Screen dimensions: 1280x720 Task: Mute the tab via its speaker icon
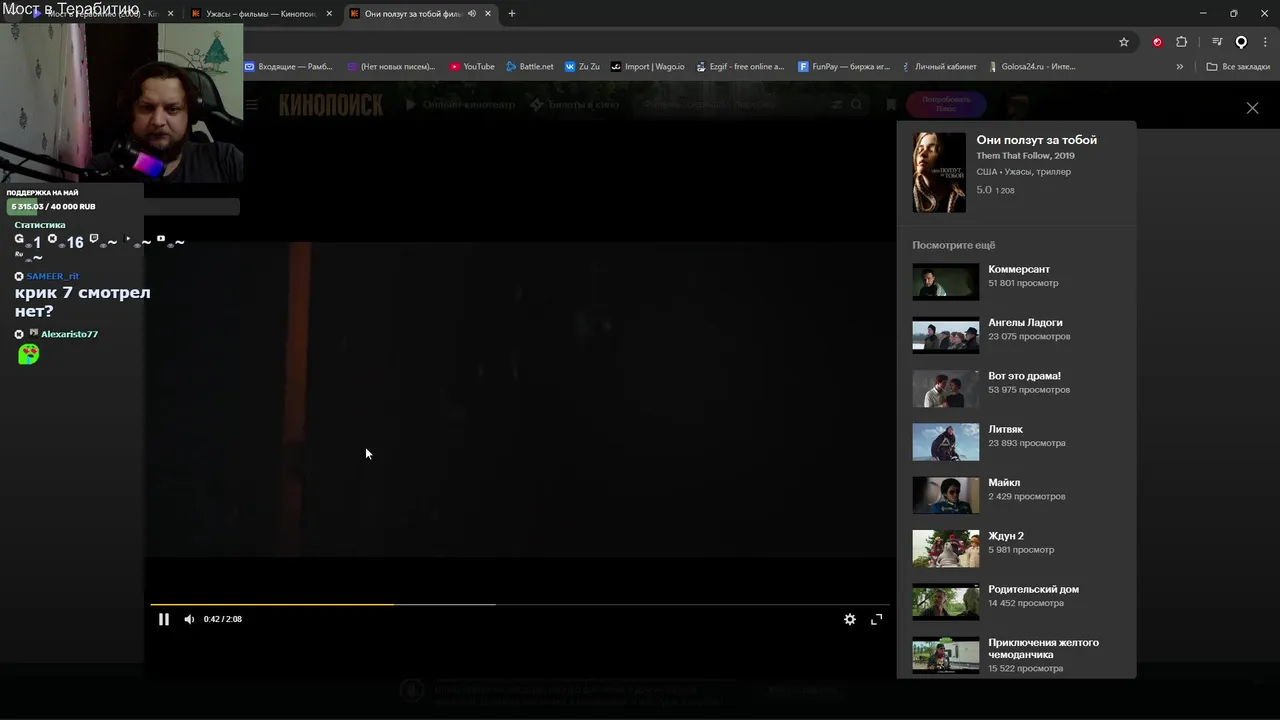[472, 14]
